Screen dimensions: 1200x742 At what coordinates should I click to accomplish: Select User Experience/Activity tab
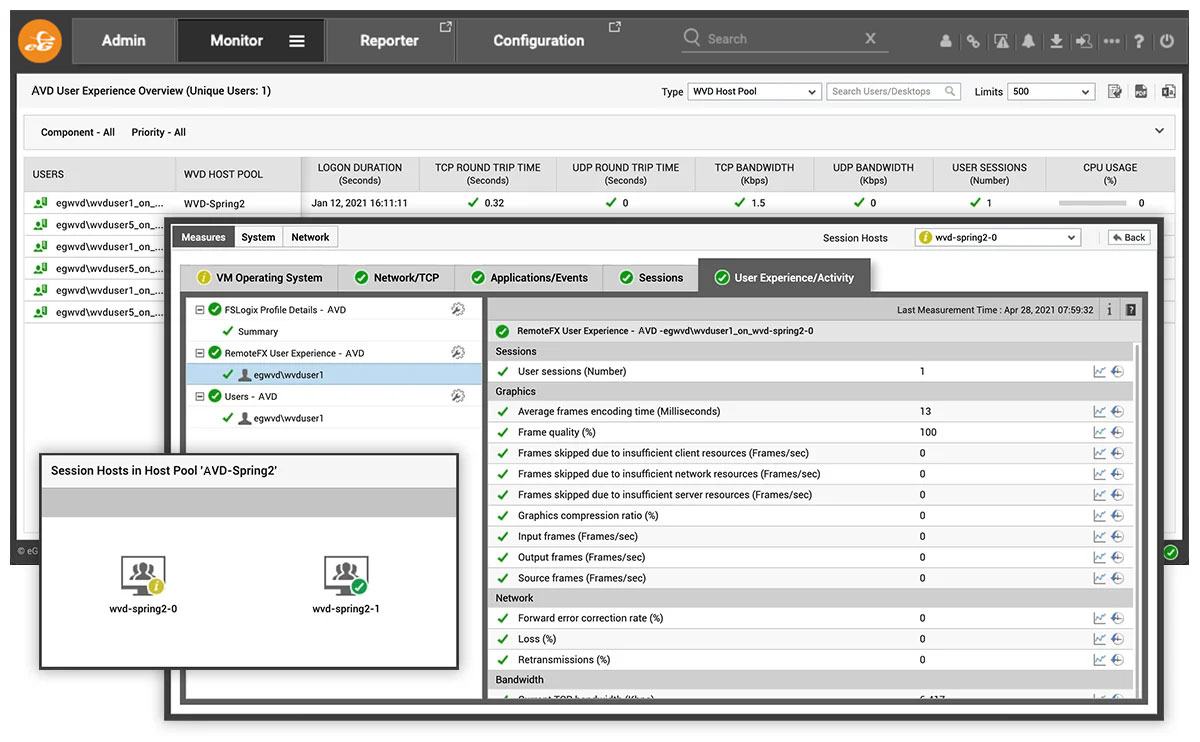pos(785,277)
